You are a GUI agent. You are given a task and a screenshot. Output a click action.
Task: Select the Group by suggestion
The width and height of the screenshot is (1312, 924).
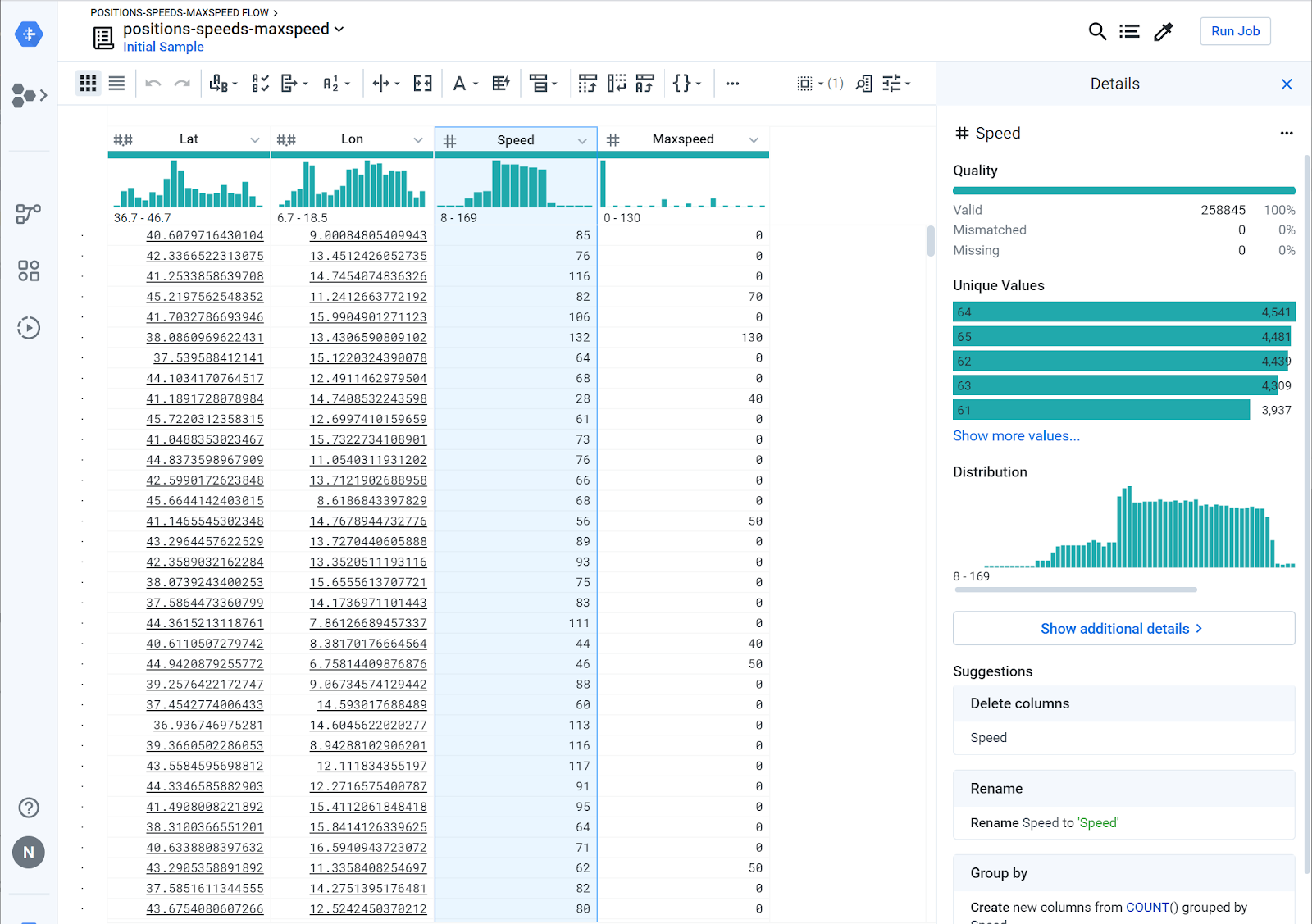point(1123,890)
